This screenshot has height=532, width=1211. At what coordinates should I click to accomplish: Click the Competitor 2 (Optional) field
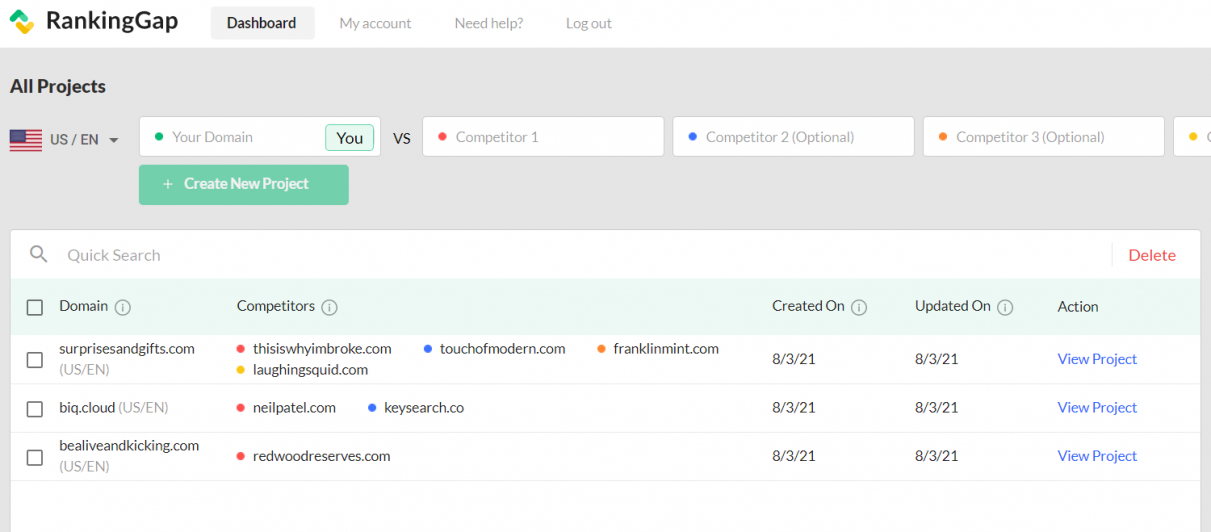[x=793, y=137]
